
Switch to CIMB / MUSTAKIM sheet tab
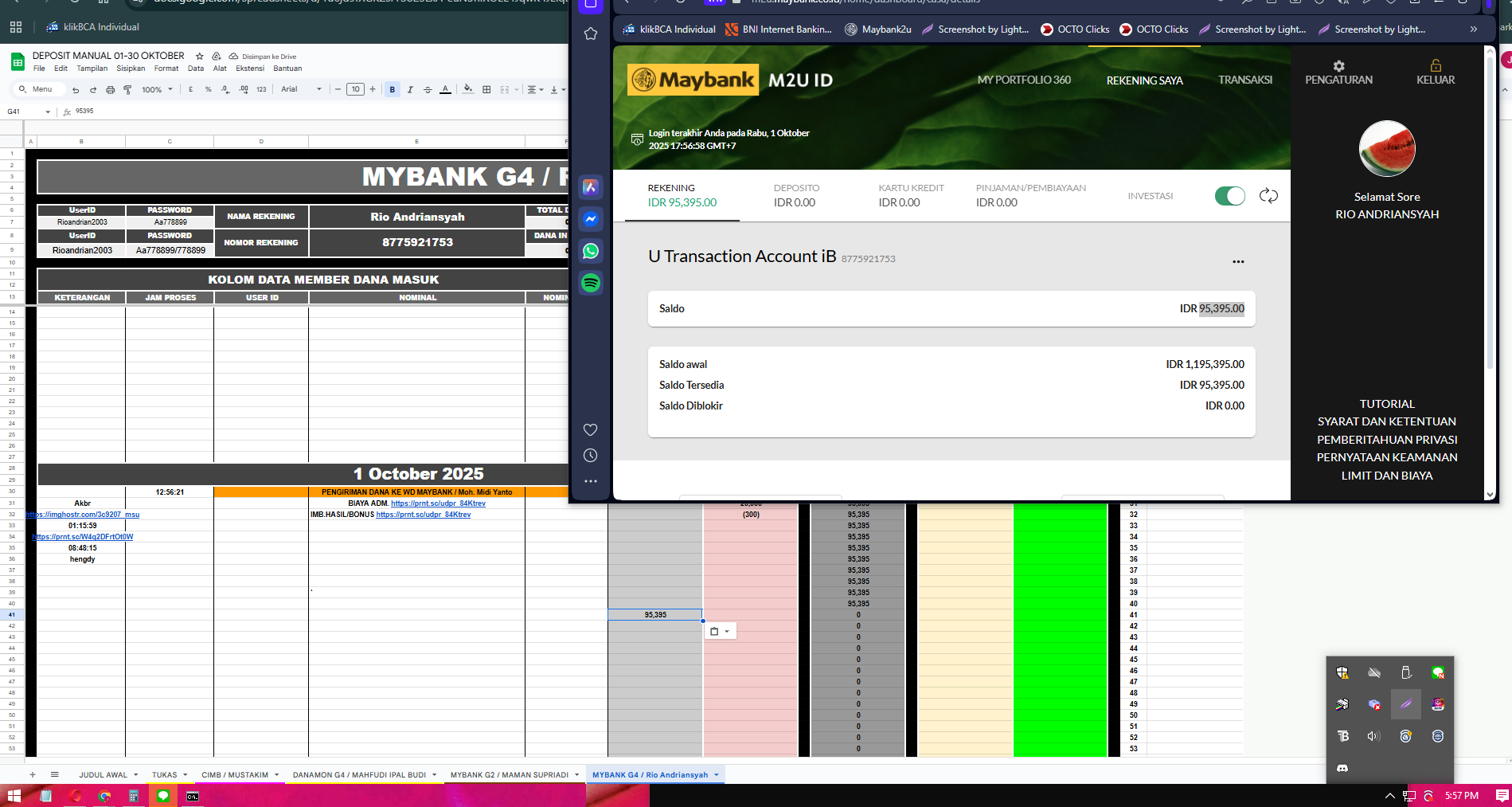(x=235, y=774)
